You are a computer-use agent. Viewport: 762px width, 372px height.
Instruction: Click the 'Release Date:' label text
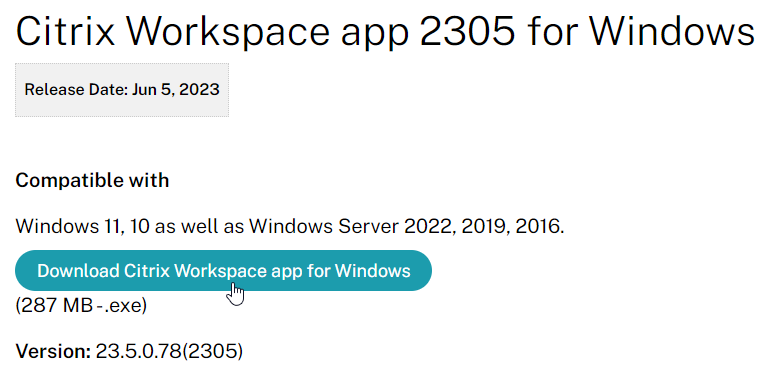tap(76, 90)
